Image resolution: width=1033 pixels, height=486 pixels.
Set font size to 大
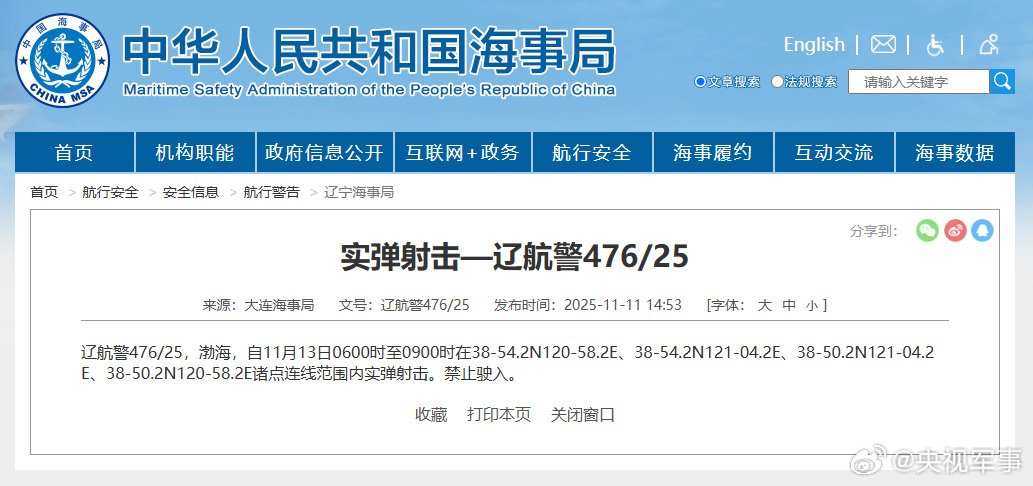[x=764, y=305]
